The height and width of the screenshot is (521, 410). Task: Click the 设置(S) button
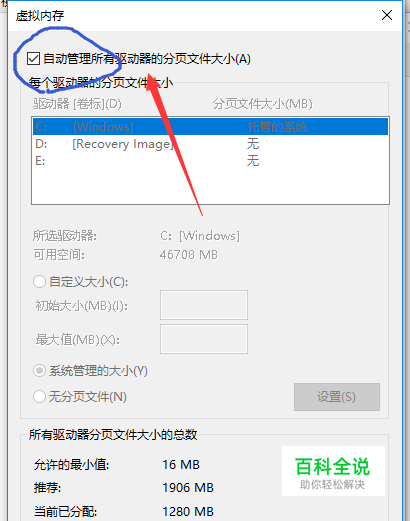(x=337, y=397)
